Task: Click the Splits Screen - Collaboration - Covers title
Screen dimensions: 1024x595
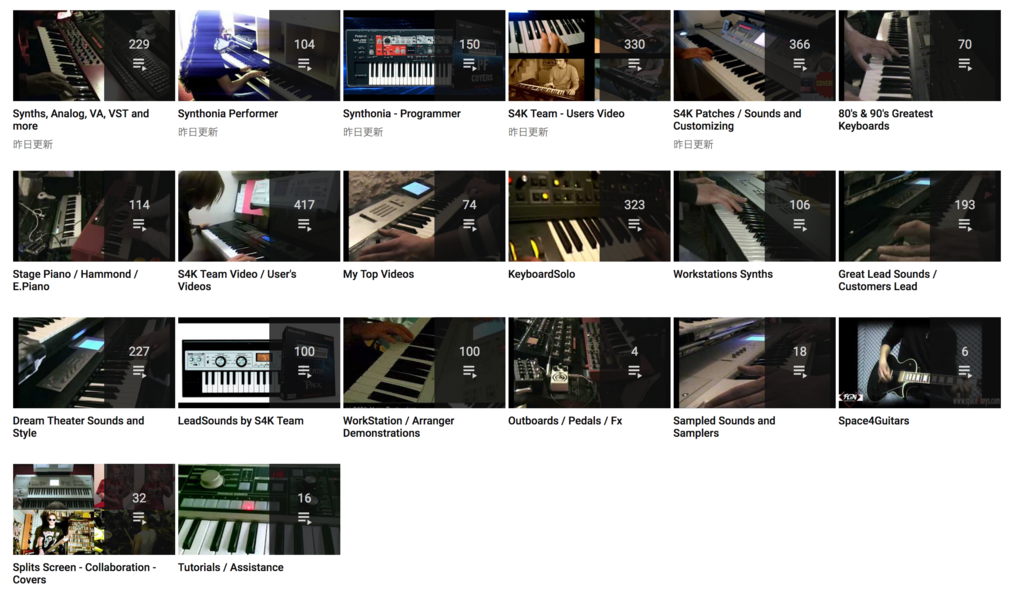Action: tap(82, 573)
